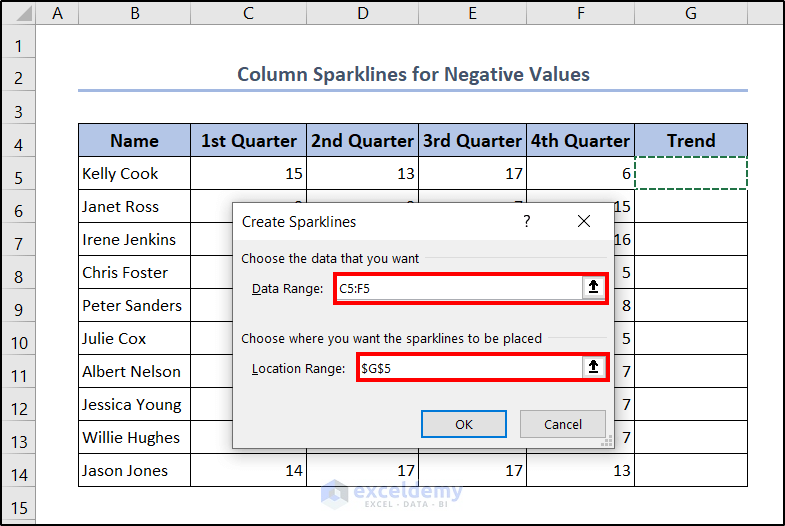Image resolution: width=785 pixels, height=526 pixels.
Task: Select column G header
Action: (x=691, y=13)
